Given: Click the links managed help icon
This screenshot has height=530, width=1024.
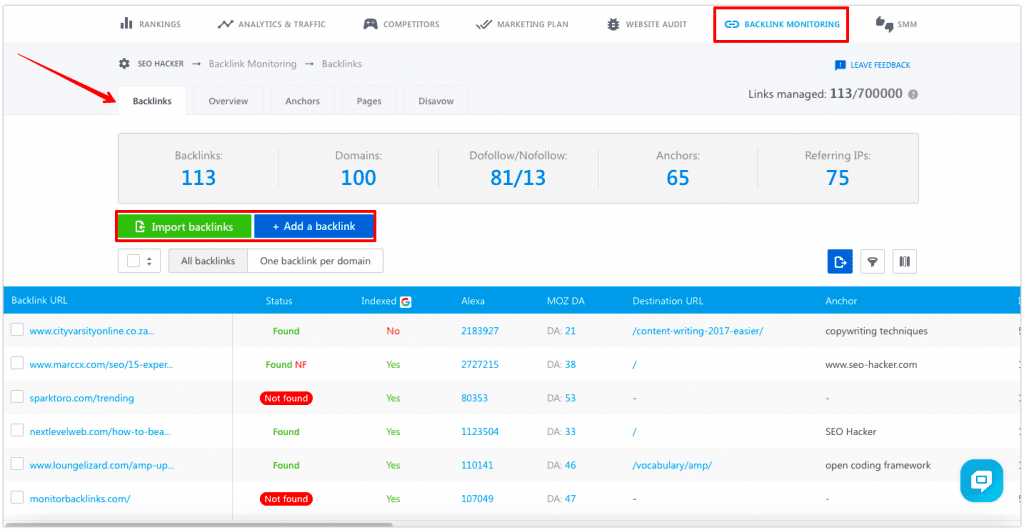Looking at the screenshot, I should click(x=913, y=94).
